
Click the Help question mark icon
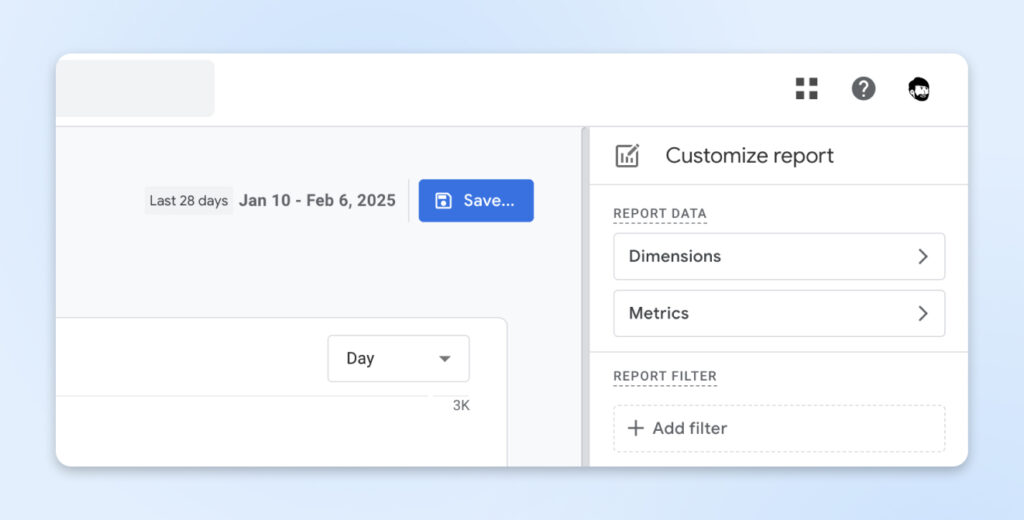(863, 89)
